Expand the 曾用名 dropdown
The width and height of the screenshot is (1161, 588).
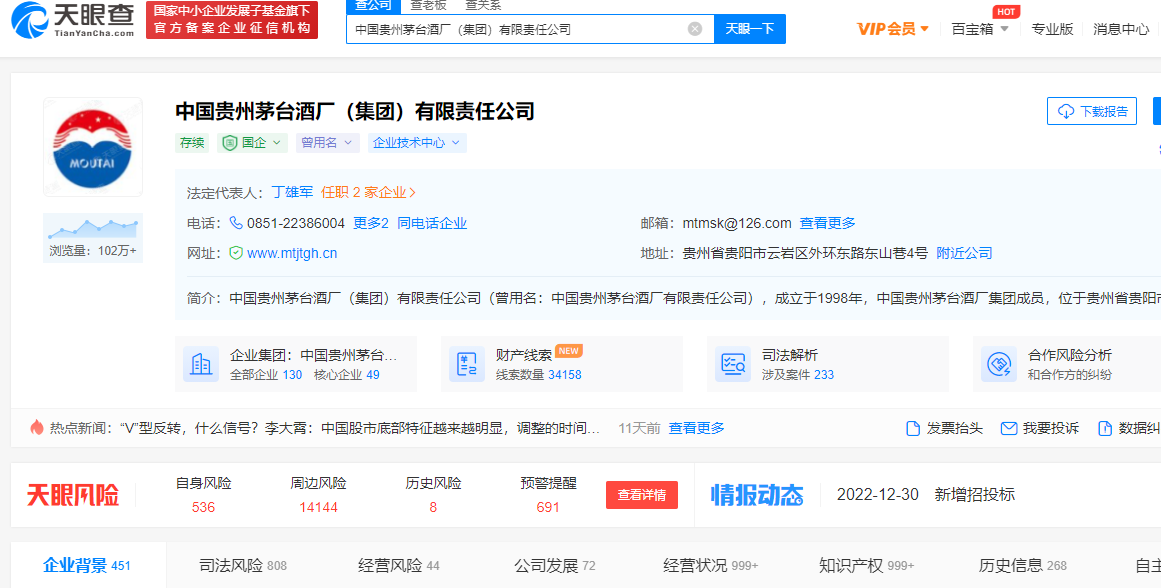pos(349,142)
